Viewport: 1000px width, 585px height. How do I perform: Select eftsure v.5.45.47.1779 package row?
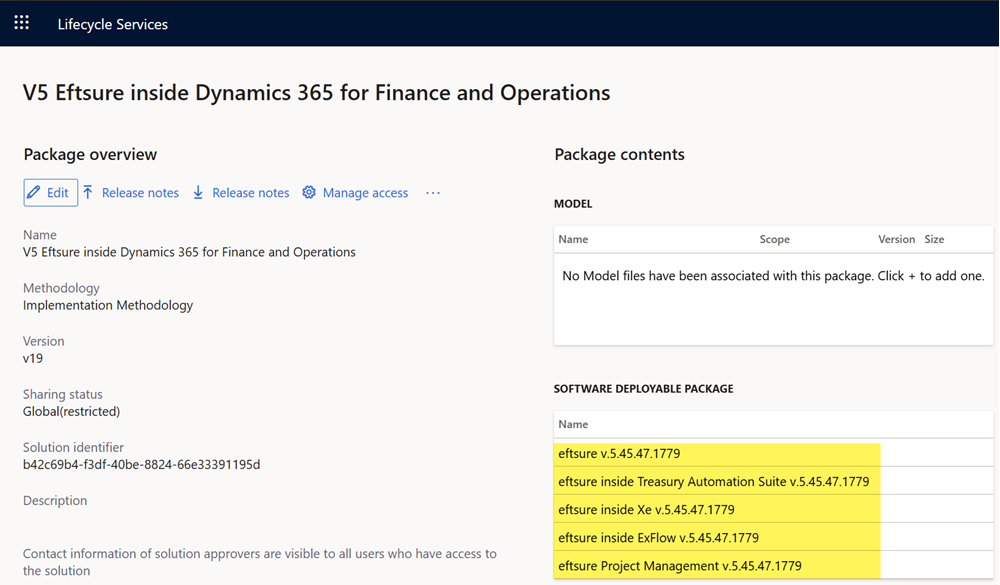(x=774, y=454)
